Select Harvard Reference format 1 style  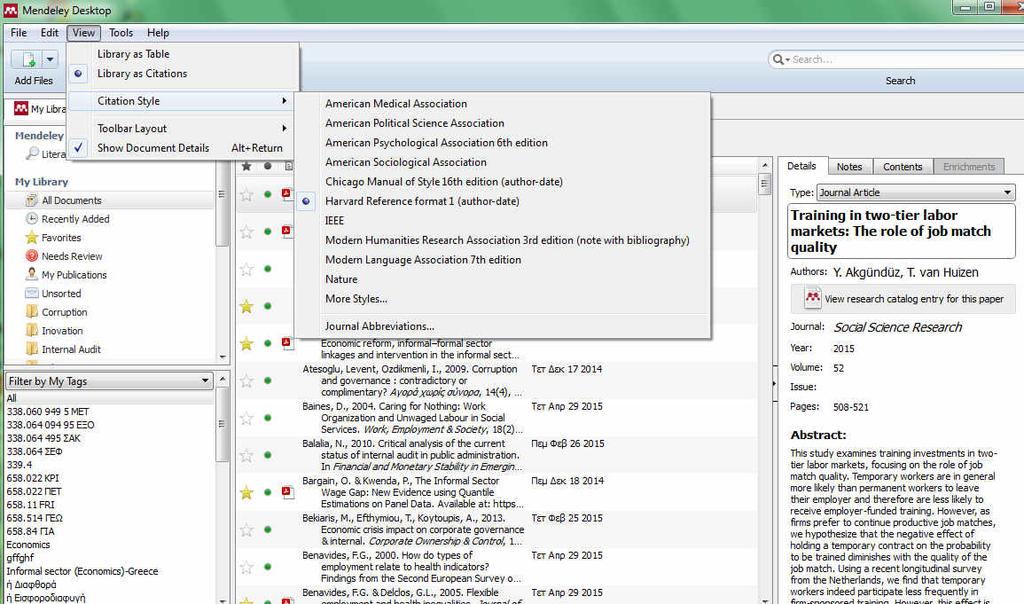(x=422, y=201)
